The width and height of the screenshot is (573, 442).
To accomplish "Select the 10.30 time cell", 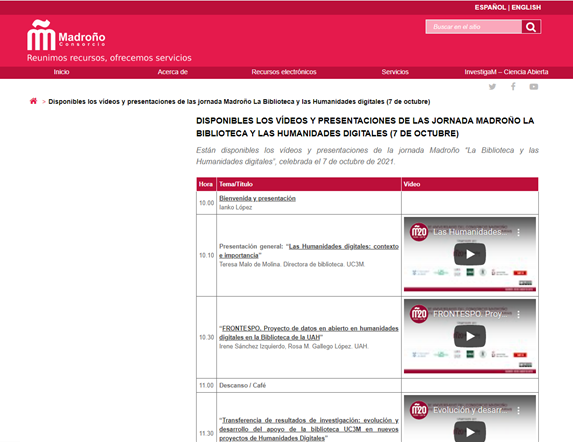I will point(206,337).
